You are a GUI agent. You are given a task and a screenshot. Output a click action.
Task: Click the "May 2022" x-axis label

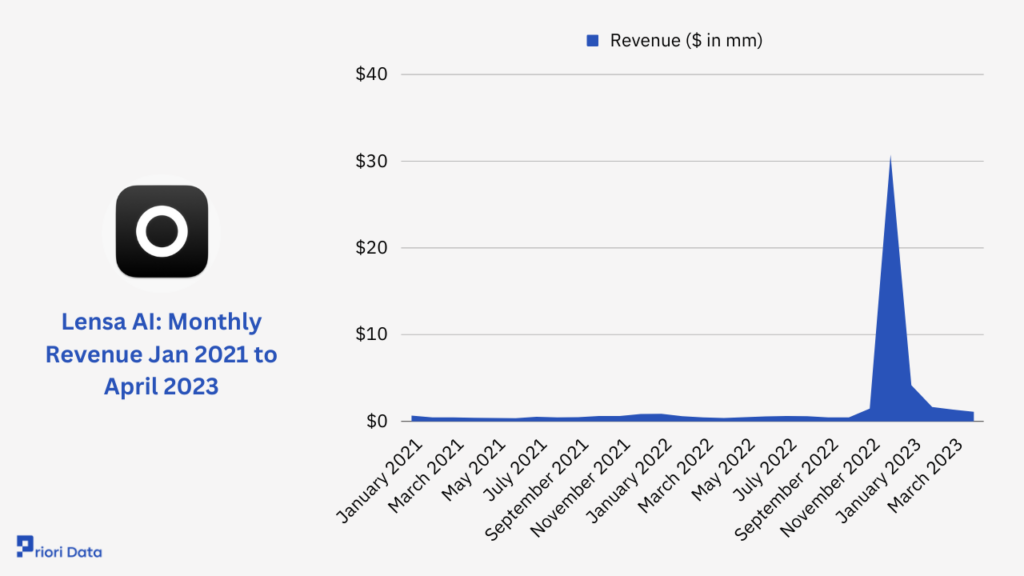coord(724,470)
